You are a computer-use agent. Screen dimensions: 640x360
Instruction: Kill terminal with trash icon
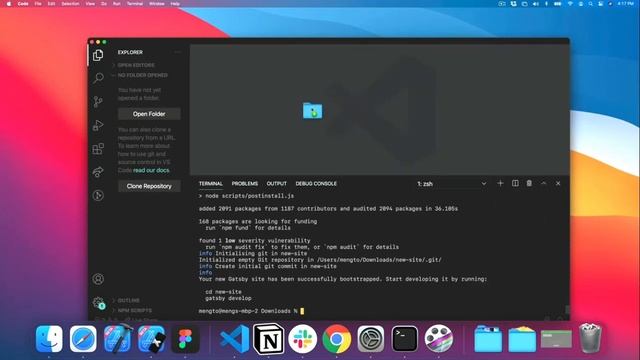point(529,183)
